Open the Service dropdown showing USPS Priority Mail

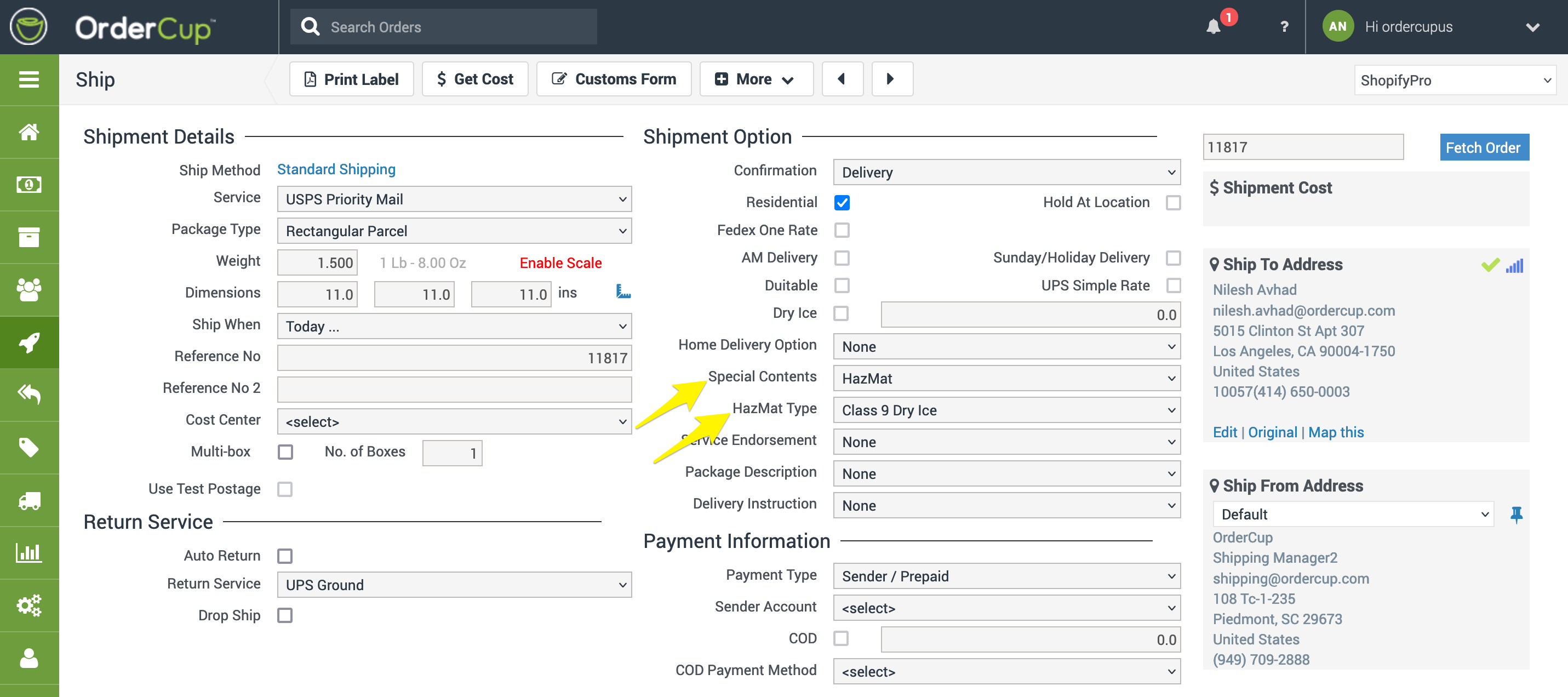point(454,199)
